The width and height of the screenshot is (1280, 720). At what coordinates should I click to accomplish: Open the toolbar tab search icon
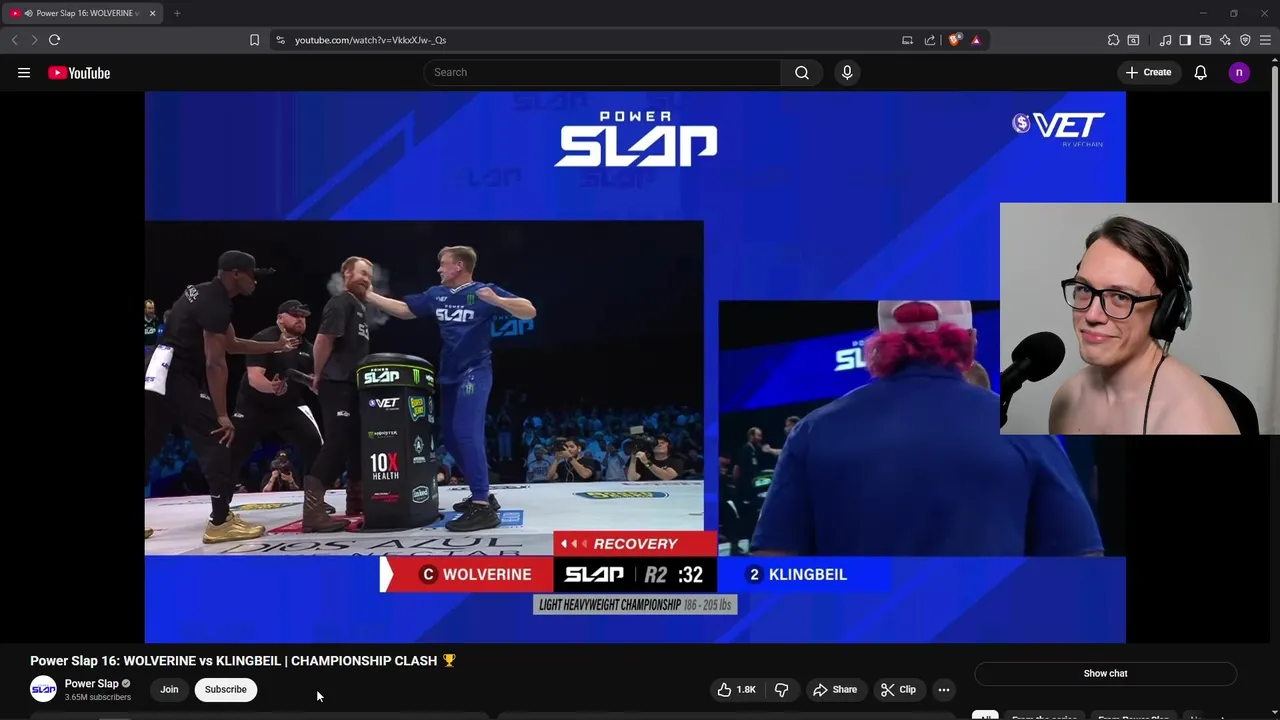point(1133,40)
